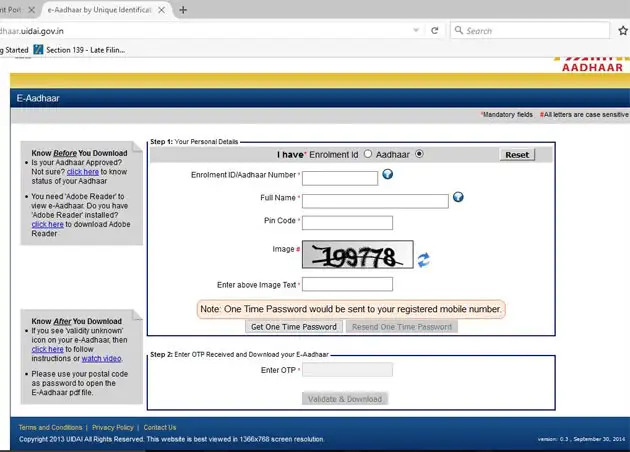
Task: Select the Aadhaar radio button
Action: pos(419,154)
